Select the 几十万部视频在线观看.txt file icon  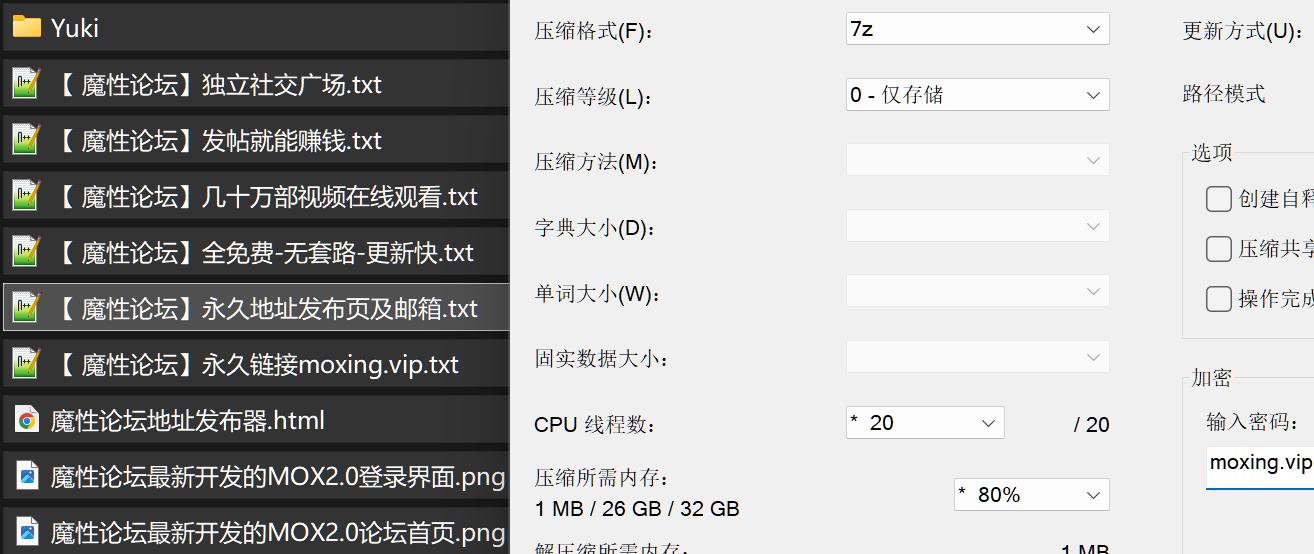coord(27,196)
